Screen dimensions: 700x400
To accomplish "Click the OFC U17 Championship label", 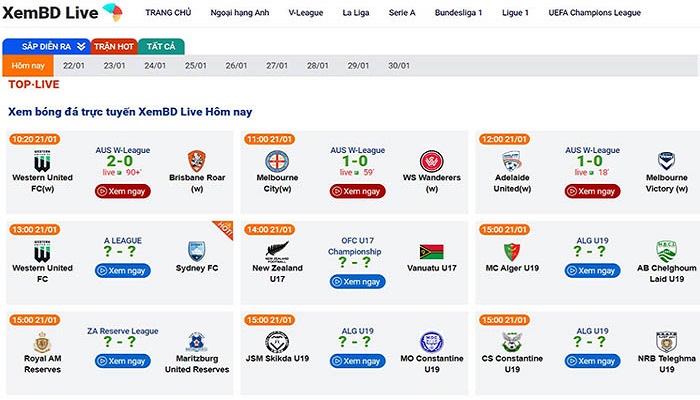I will [355, 246].
